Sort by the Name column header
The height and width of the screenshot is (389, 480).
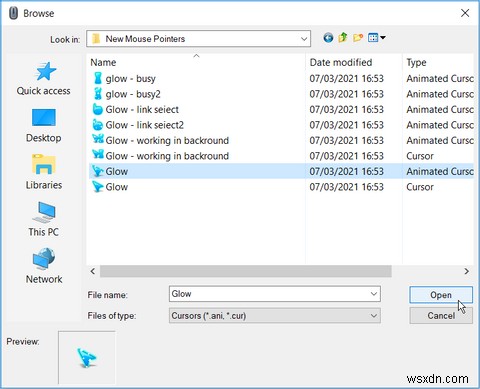pyautogui.click(x=103, y=62)
